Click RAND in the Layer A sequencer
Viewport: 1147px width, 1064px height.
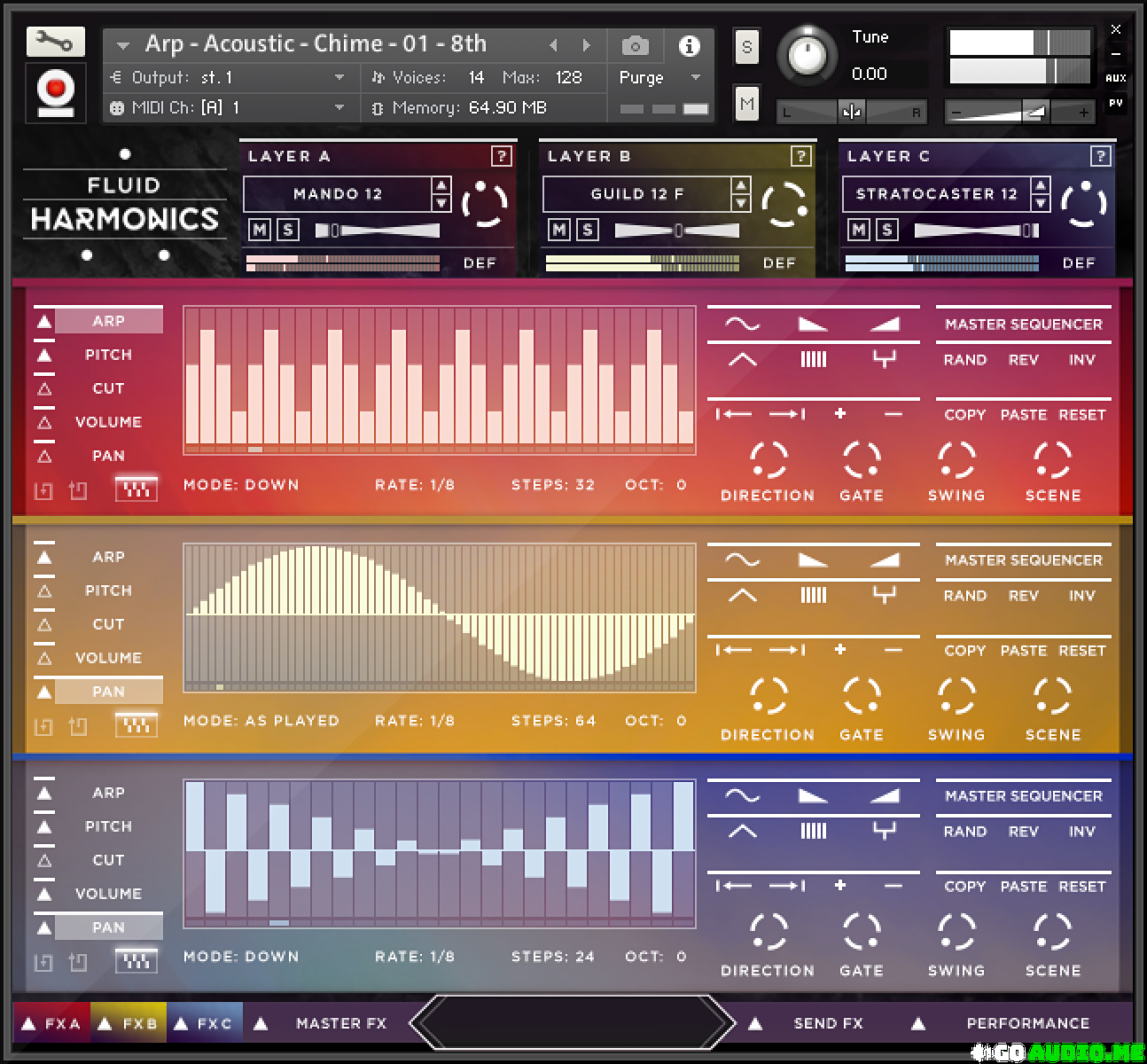click(x=964, y=360)
